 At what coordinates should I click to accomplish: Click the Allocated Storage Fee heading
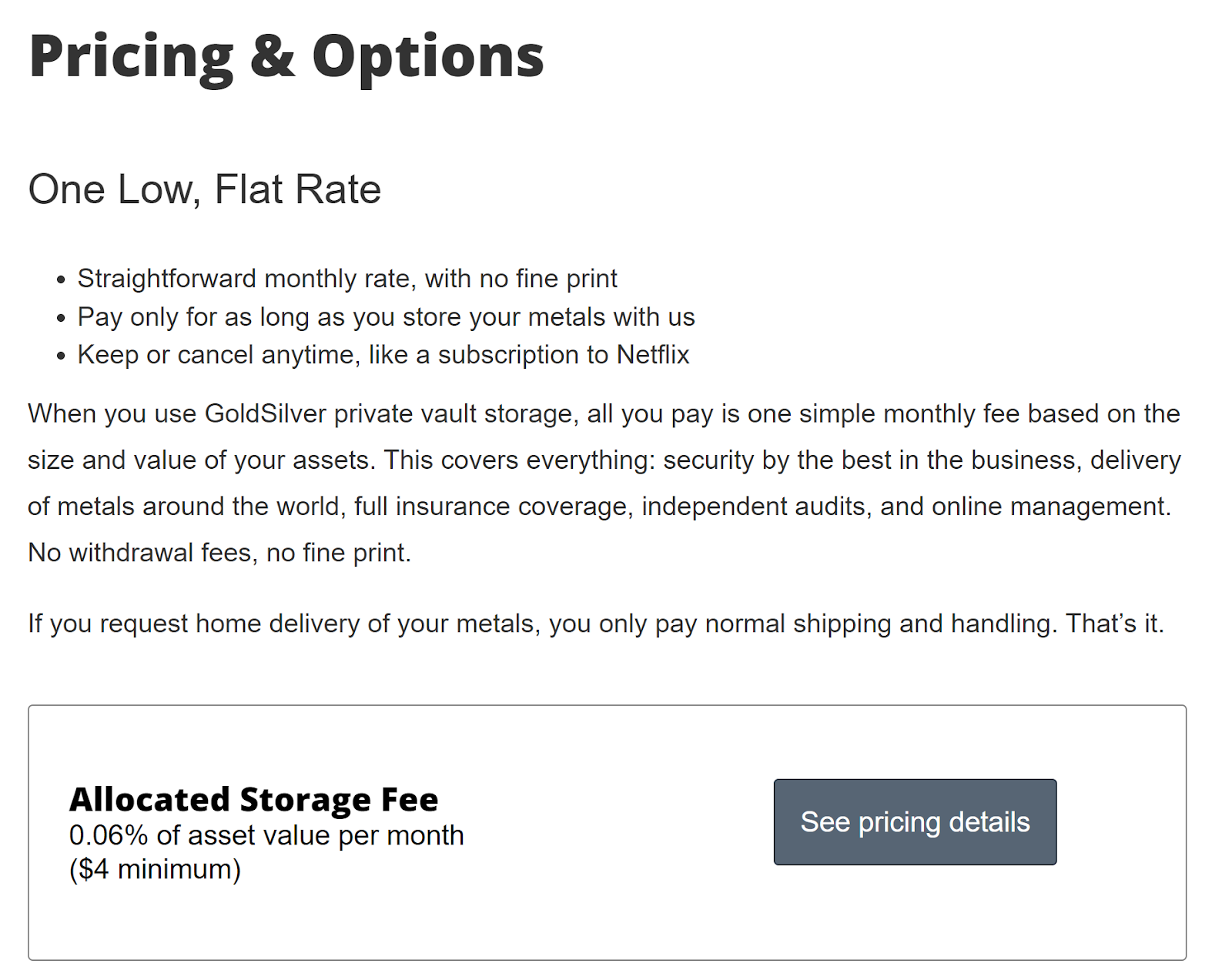tap(254, 799)
